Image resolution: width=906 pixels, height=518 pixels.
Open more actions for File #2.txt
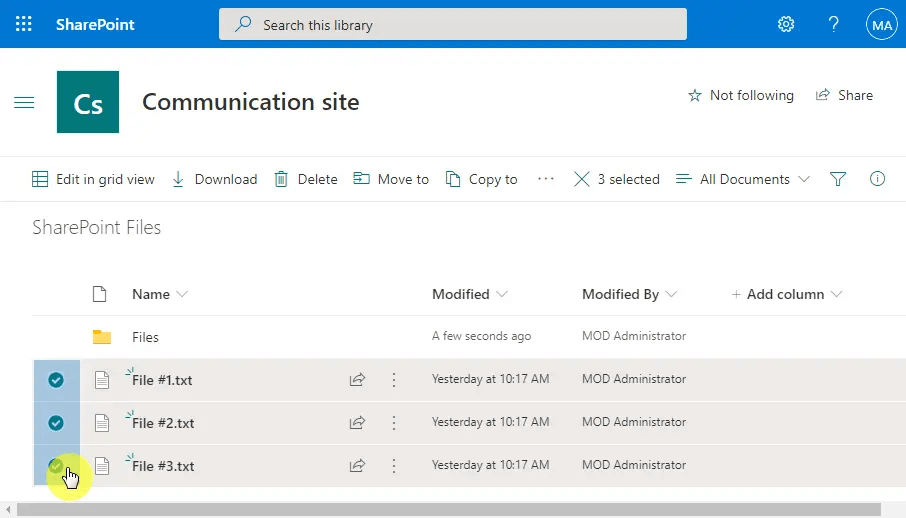[394, 423]
